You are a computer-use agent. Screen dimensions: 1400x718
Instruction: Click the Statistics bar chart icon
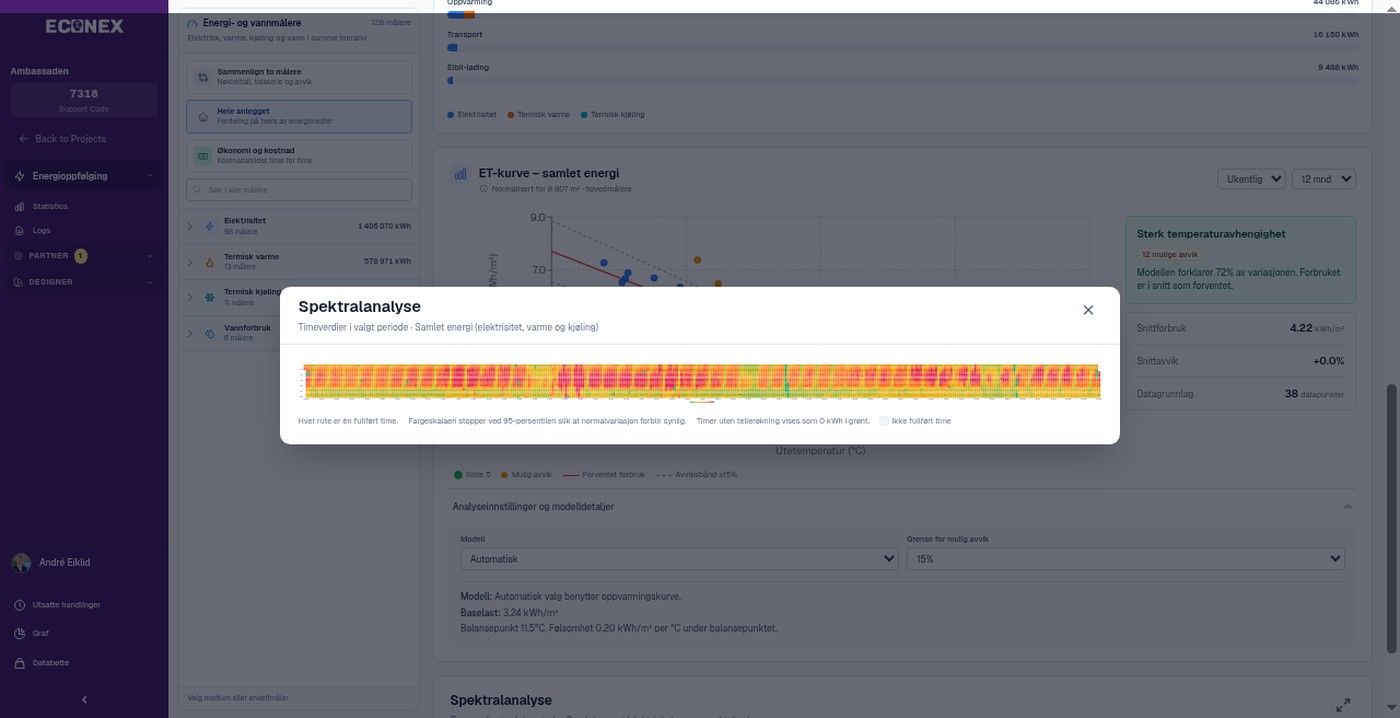pos(19,206)
